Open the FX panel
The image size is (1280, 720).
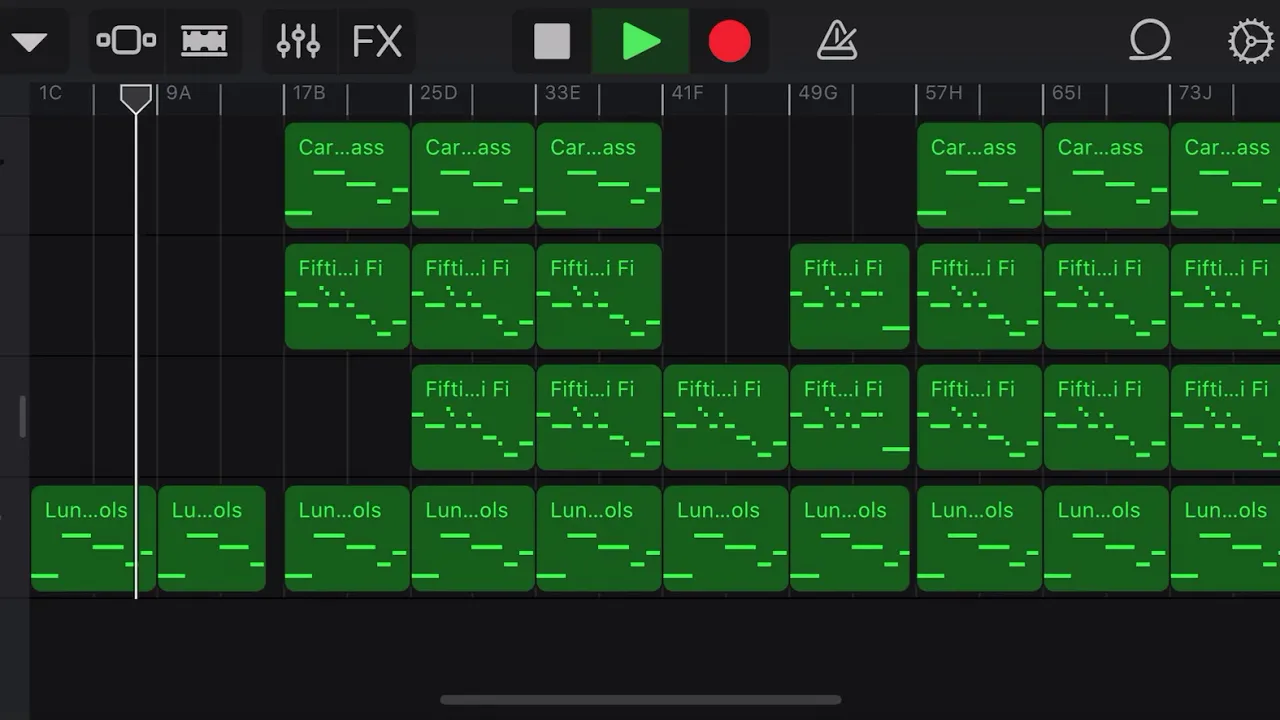pyautogui.click(x=377, y=42)
